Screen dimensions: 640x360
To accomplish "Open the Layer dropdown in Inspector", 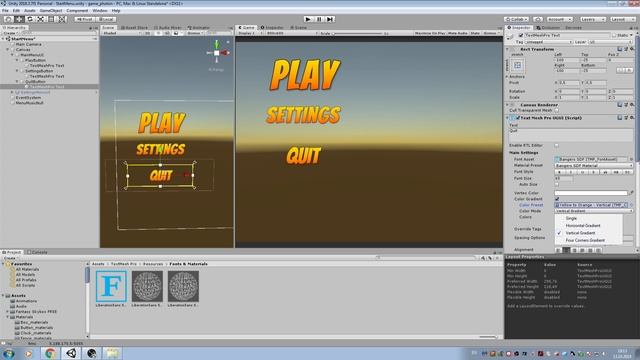I will [x=610, y=42].
